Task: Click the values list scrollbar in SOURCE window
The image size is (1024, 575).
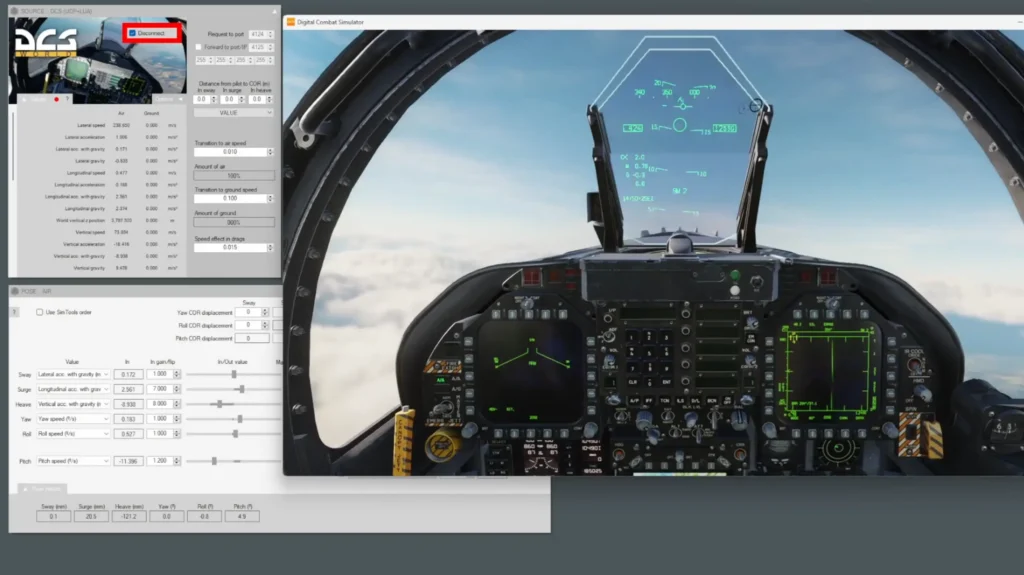Action: tap(12, 147)
